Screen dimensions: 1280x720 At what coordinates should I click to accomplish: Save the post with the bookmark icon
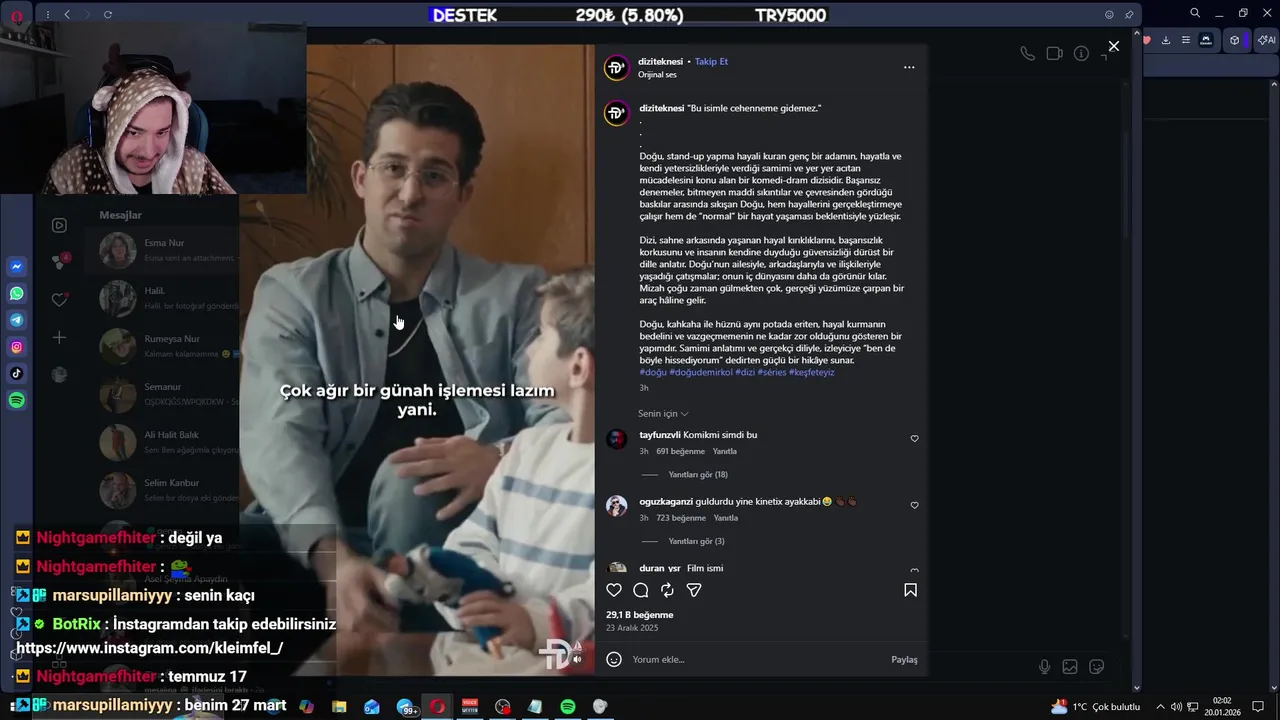click(910, 590)
